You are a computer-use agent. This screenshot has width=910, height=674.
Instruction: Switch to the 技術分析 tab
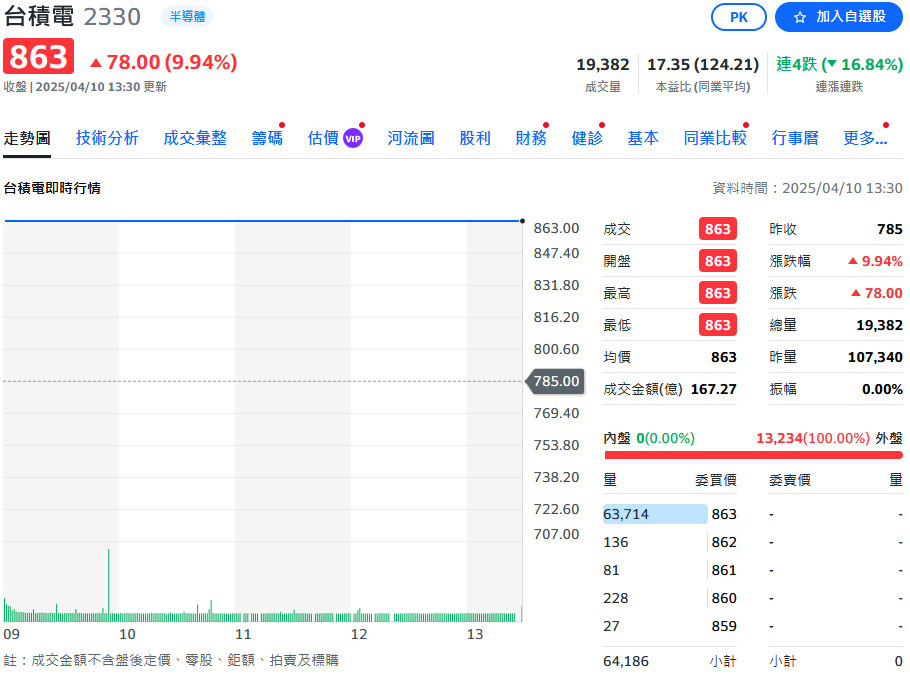click(107, 138)
